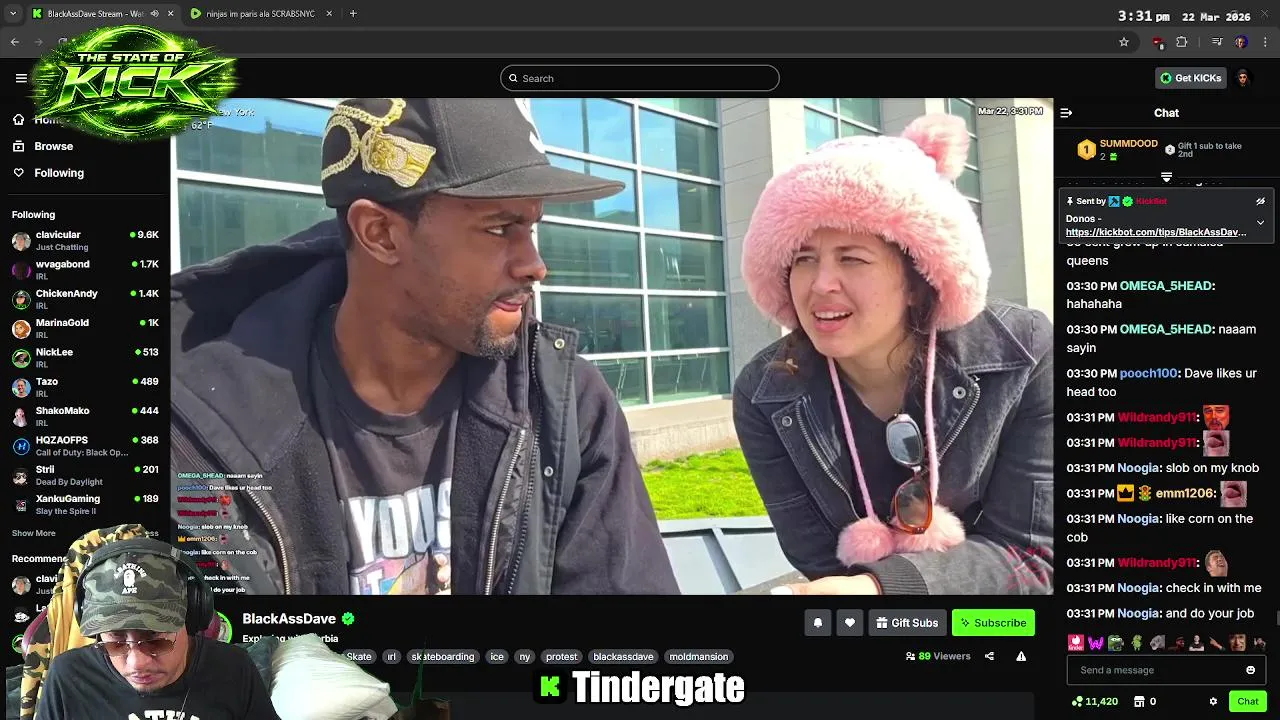Click the ice tag

point(497,657)
